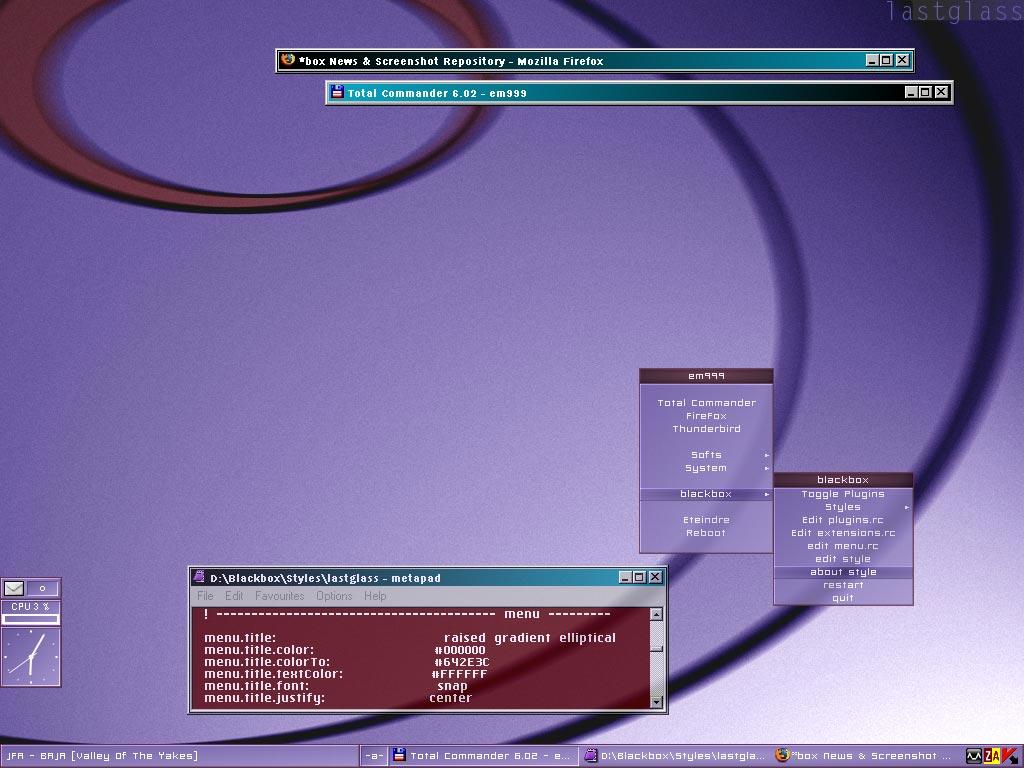The image size is (1024, 768).
Task: Choose Eteindre in the em999 menu
Action: (706, 520)
